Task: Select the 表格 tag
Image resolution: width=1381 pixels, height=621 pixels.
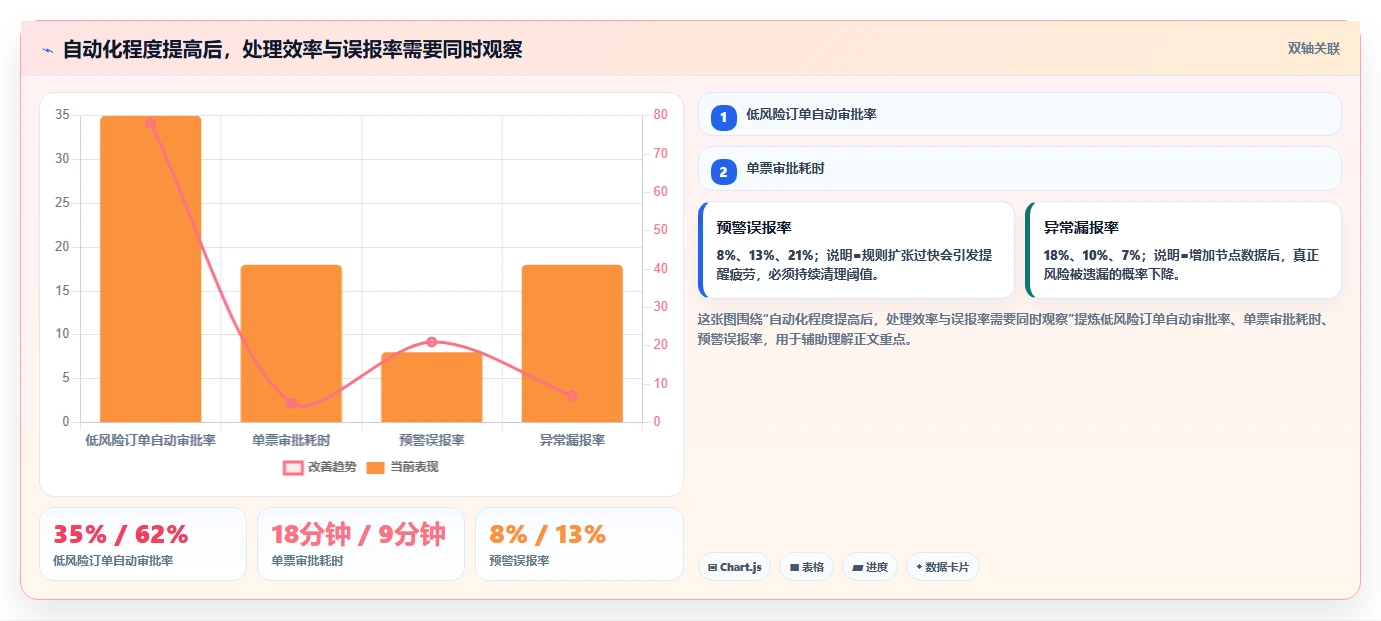Action: pyautogui.click(x=807, y=567)
